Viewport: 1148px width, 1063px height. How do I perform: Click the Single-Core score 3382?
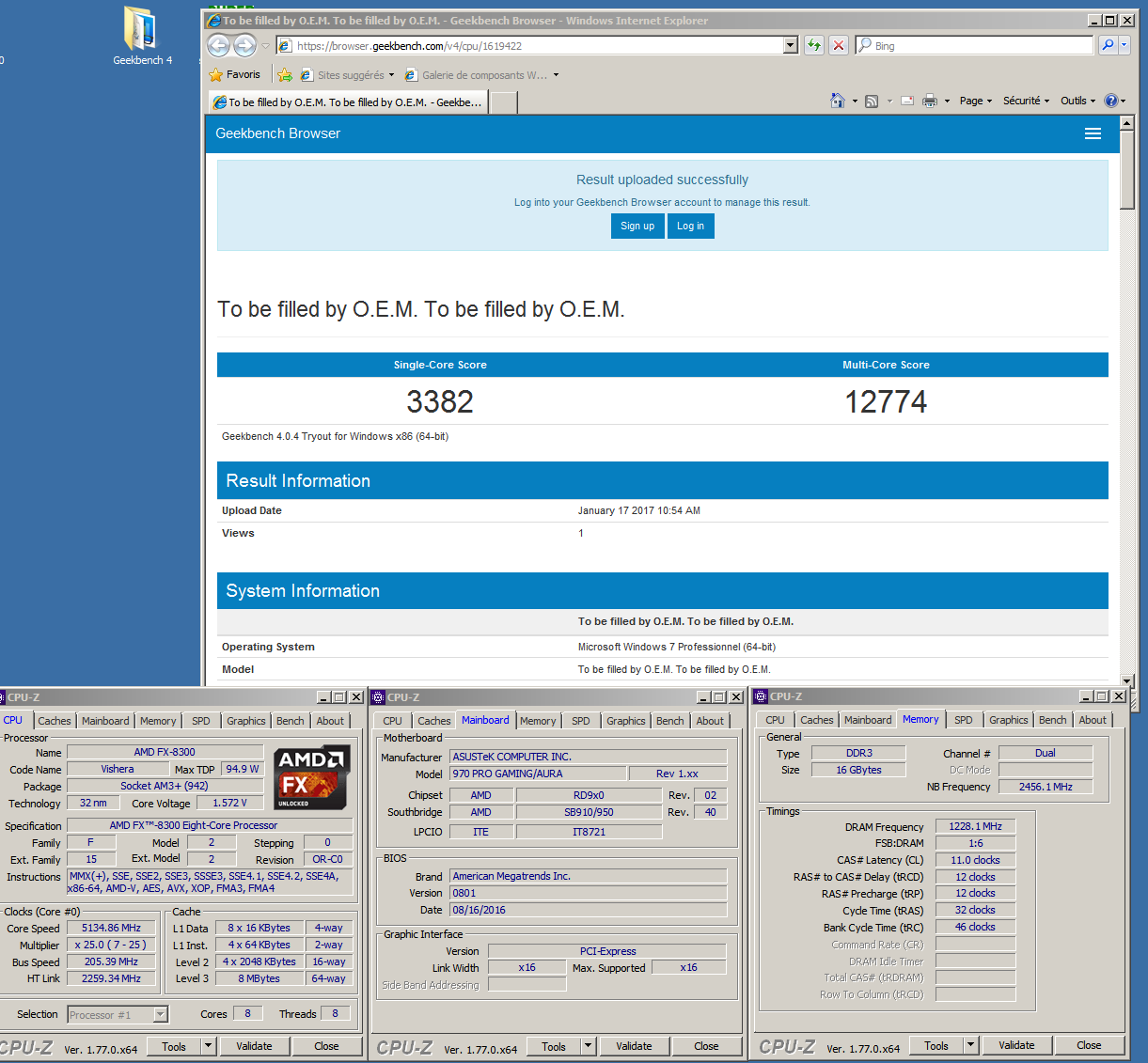(x=440, y=401)
